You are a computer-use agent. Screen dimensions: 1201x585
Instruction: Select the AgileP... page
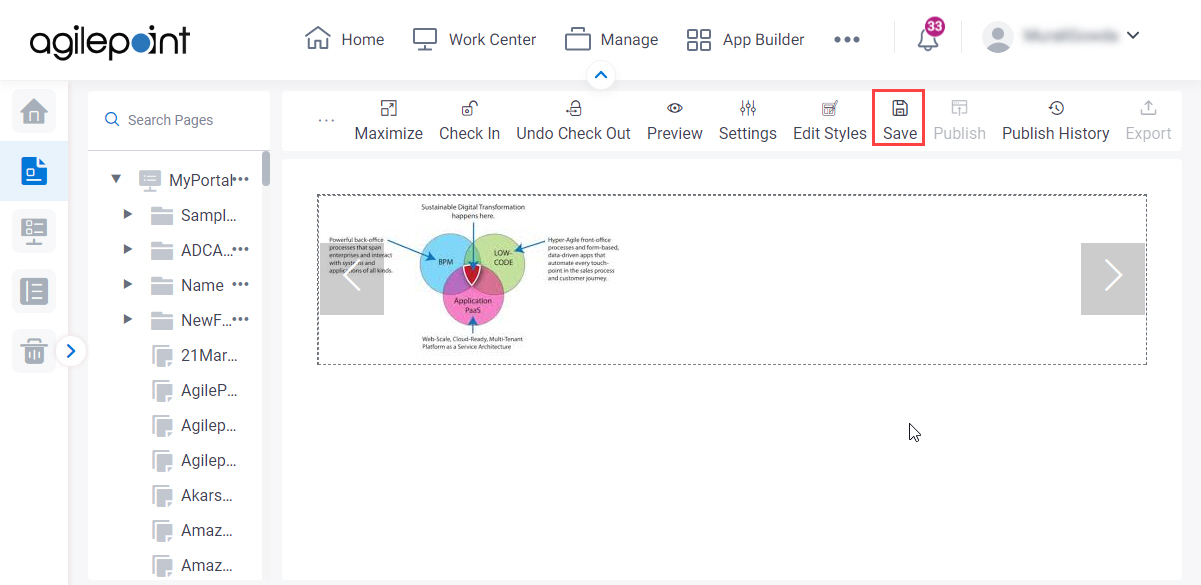click(x=194, y=390)
